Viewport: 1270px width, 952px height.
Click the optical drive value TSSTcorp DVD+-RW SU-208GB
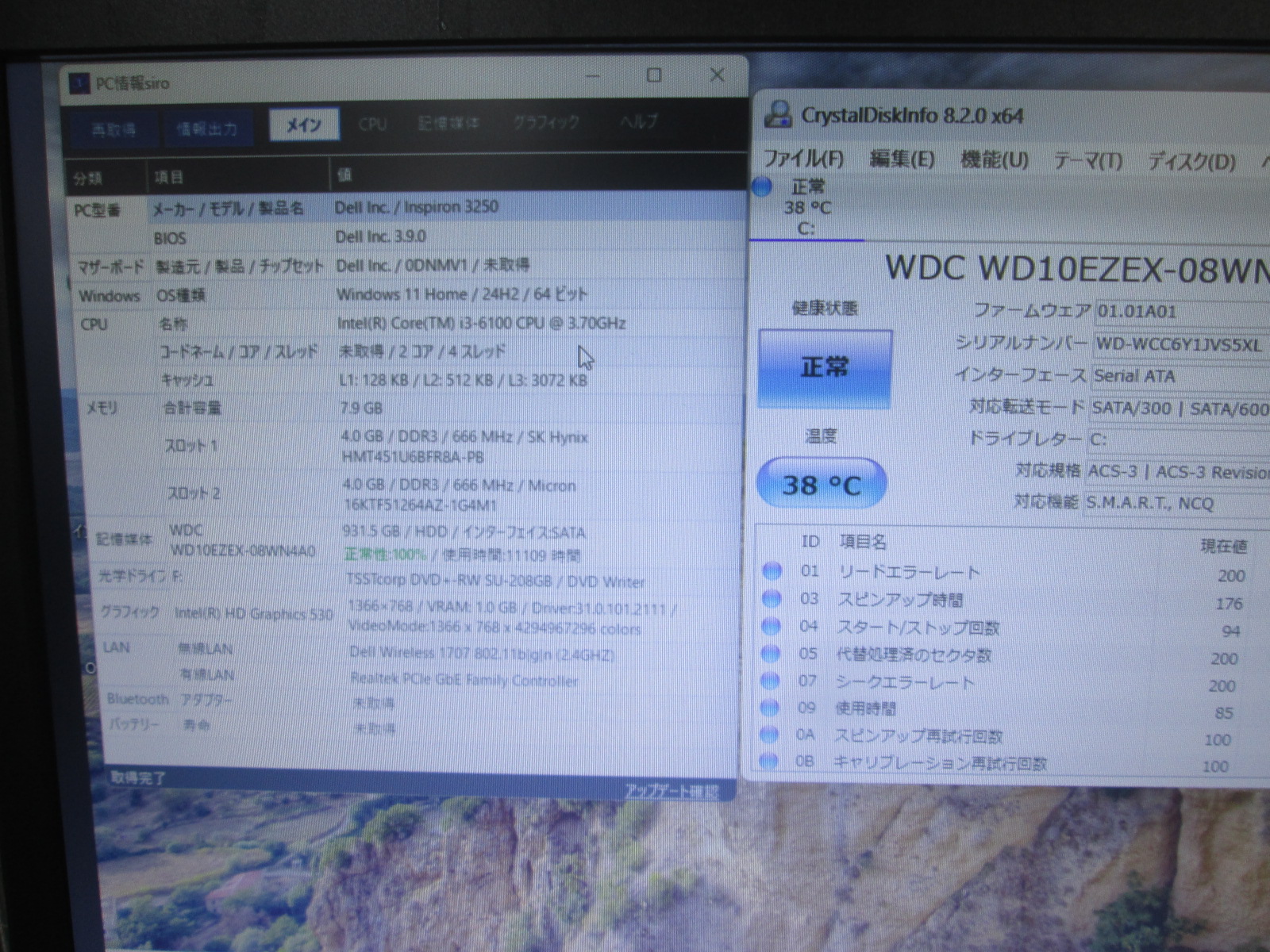(x=495, y=582)
